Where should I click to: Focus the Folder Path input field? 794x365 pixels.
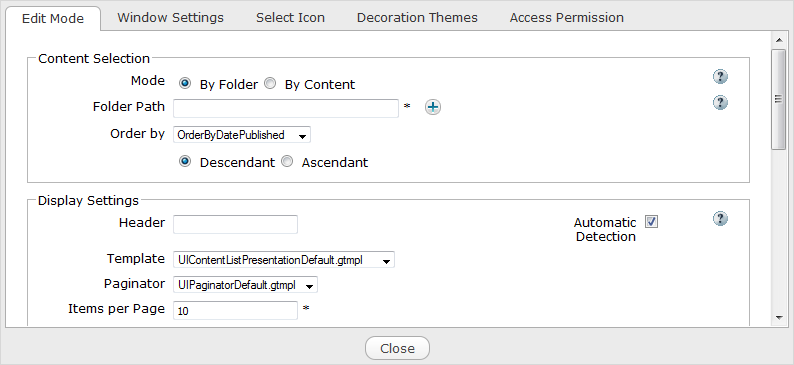286,108
